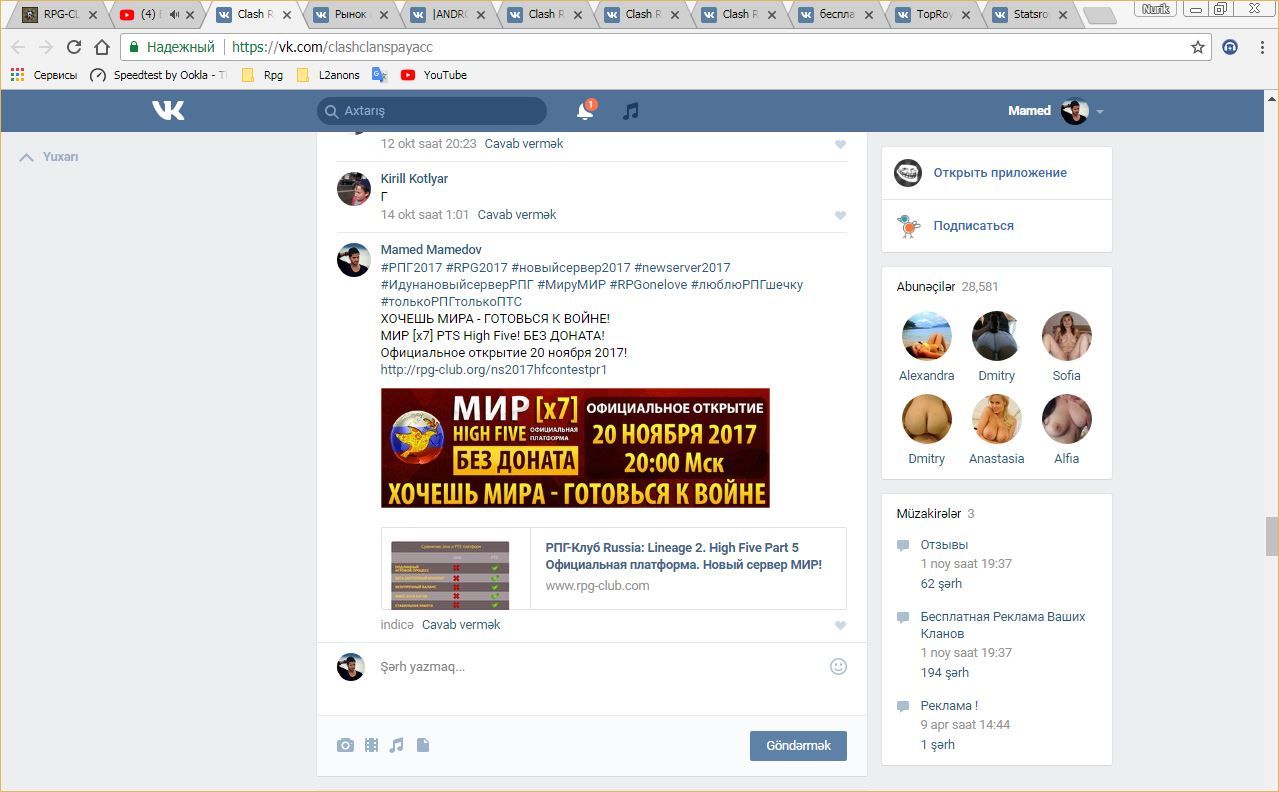
Task: Open the Rpg bookmark folder
Action: tap(262, 75)
